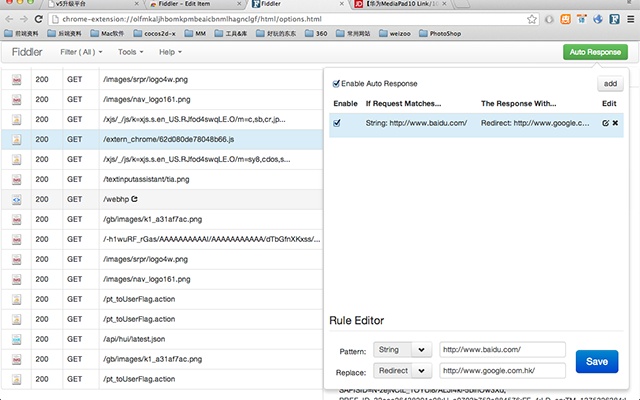Switch to the Fiddler browser tab
This screenshot has width=640, height=400.
(297, 4)
